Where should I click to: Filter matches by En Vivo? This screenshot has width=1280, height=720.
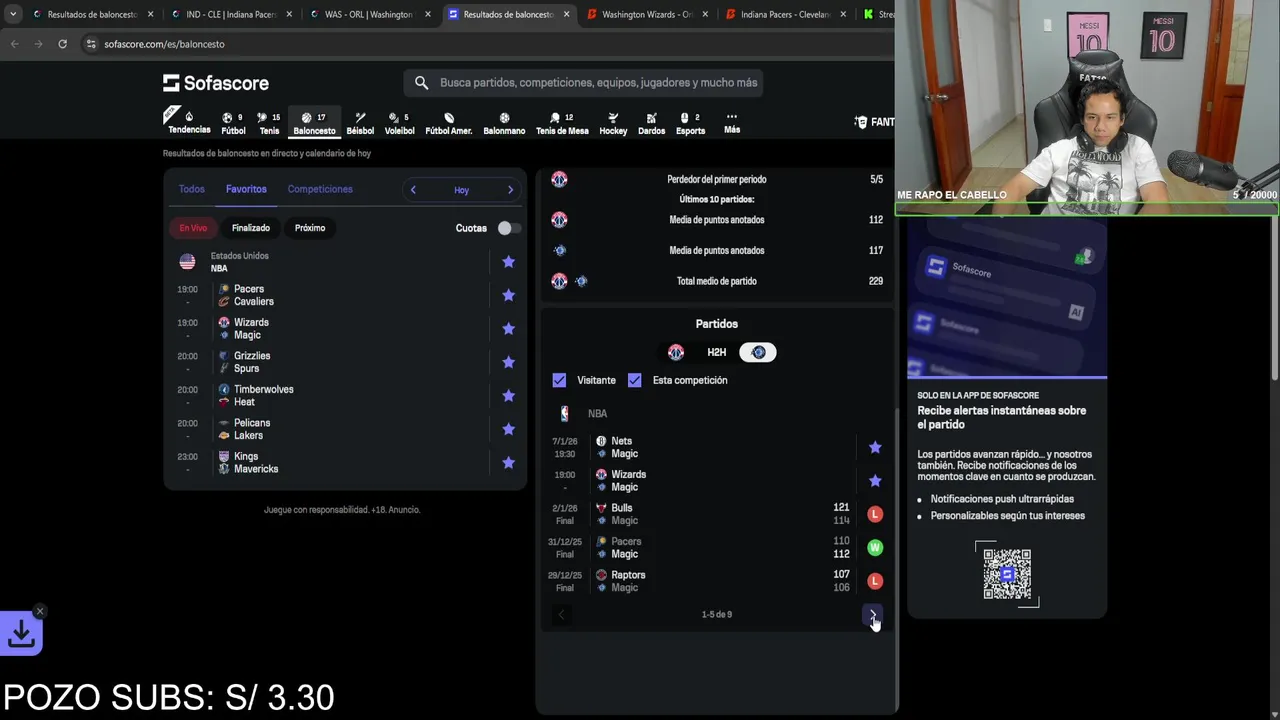(193, 228)
